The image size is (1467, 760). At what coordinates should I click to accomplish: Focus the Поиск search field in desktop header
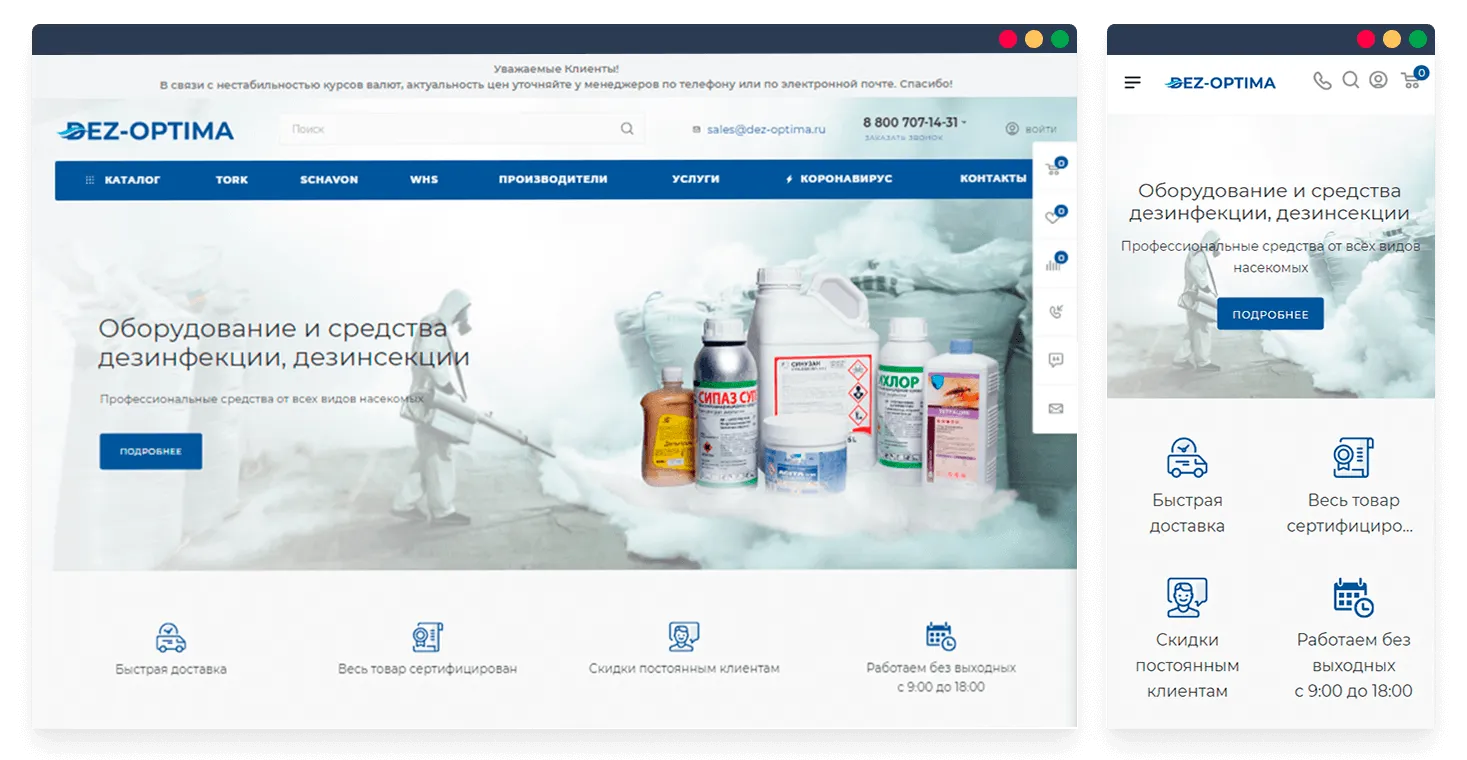[450, 129]
